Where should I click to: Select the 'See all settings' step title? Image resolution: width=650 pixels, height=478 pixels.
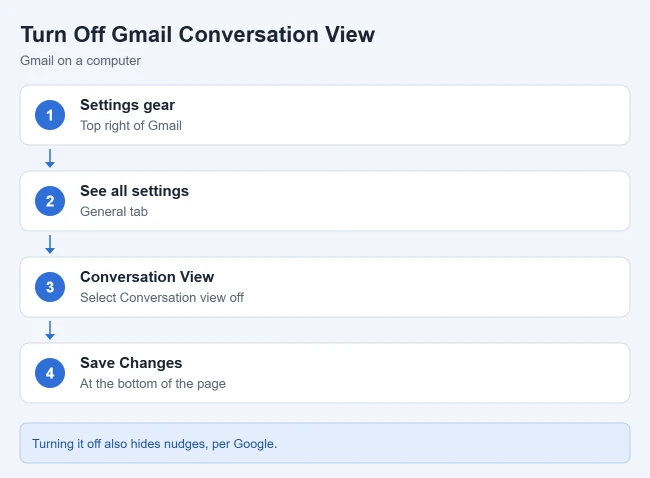[x=134, y=191]
